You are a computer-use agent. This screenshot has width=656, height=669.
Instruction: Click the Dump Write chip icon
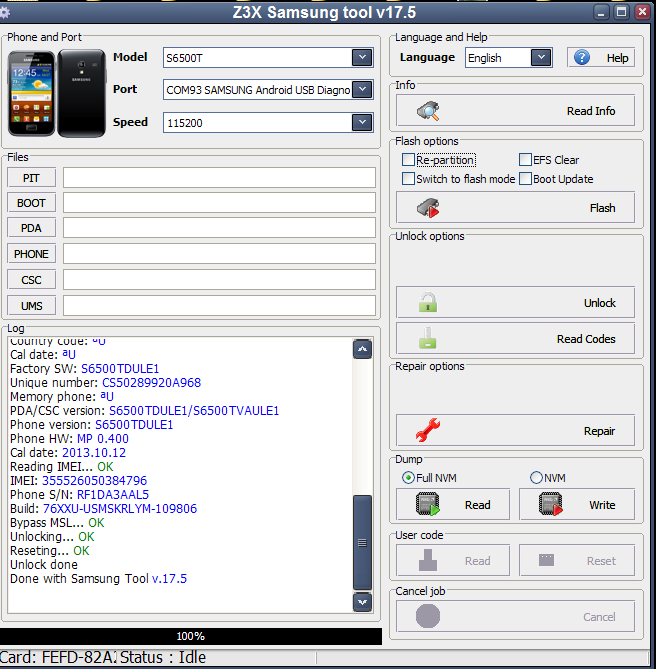(x=551, y=504)
